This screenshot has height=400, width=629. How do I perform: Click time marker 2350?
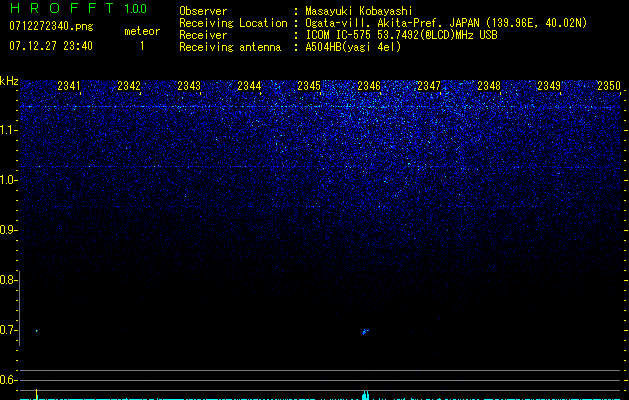609,86
